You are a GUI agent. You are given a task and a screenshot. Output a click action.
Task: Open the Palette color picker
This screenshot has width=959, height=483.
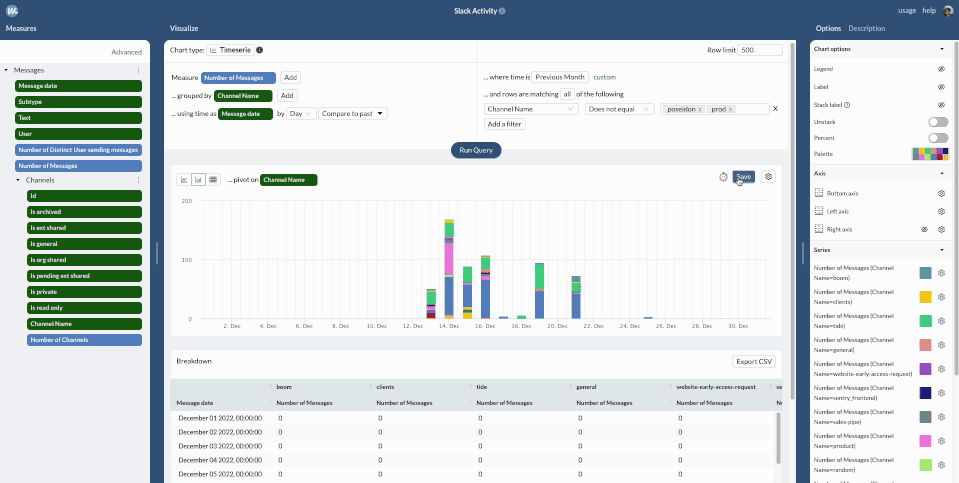click(x=930, y=154)
